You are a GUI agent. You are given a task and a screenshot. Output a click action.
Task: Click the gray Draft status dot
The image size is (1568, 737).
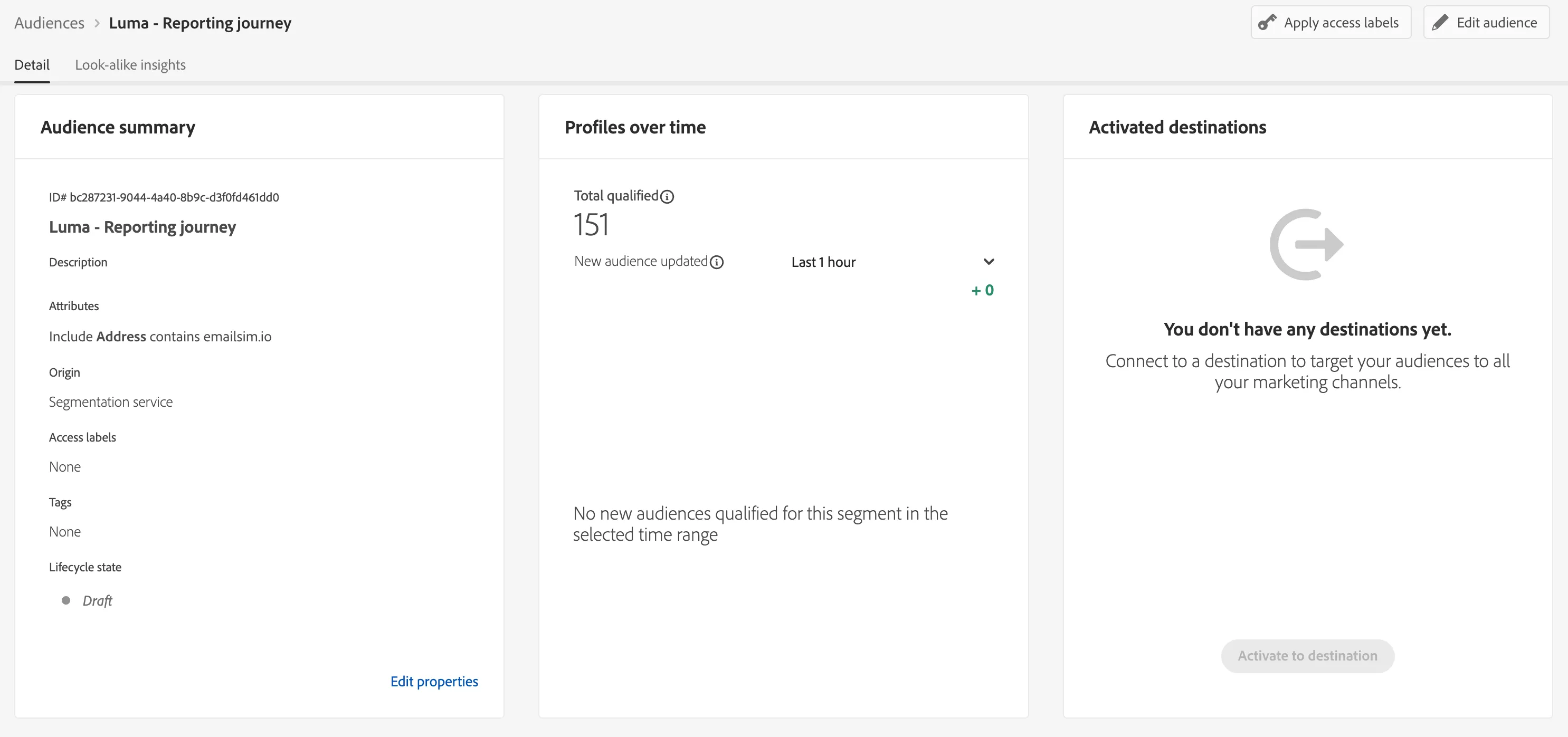tap(66, 601)
